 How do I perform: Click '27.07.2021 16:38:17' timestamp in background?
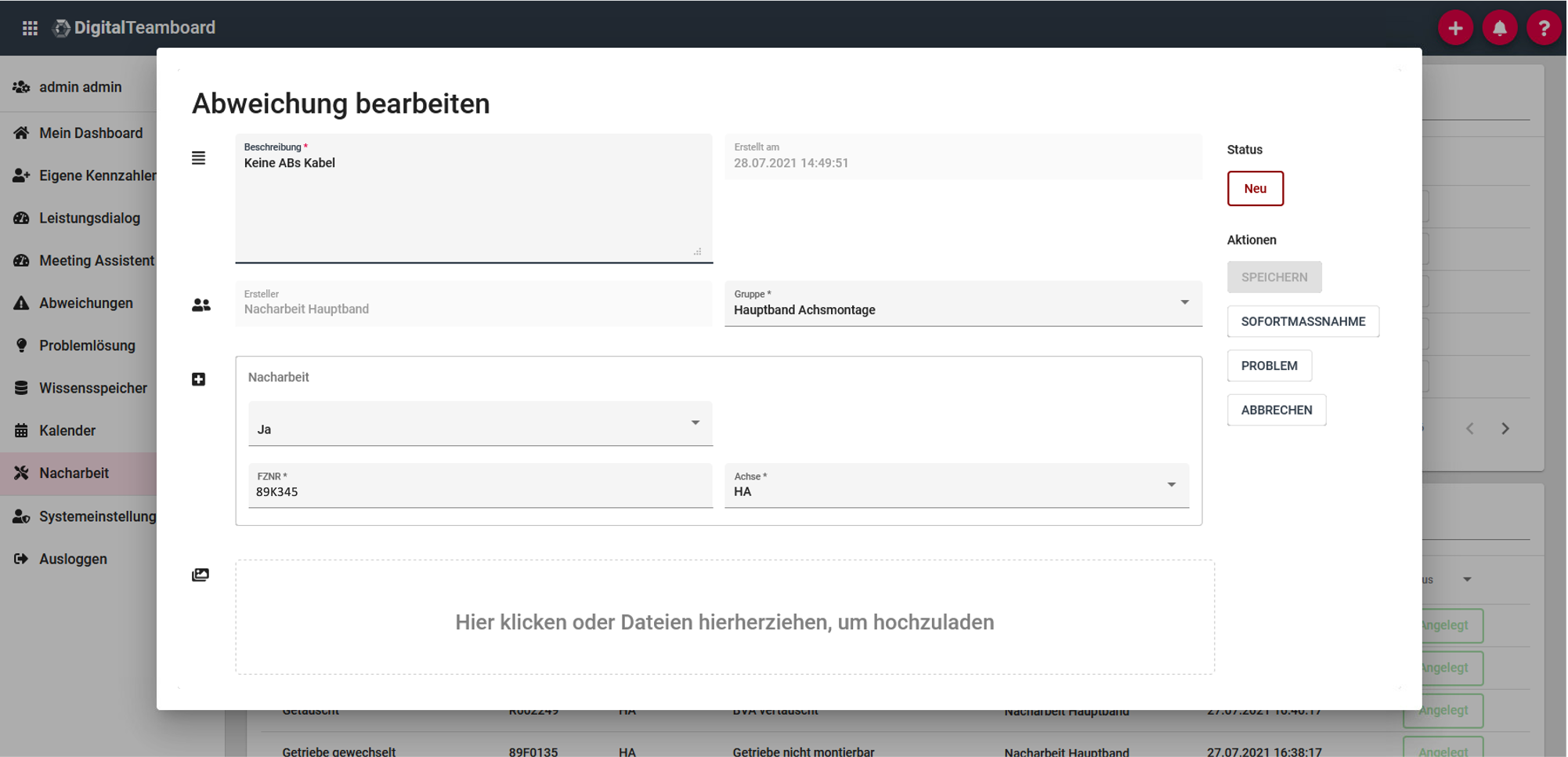click(1264, 751)
